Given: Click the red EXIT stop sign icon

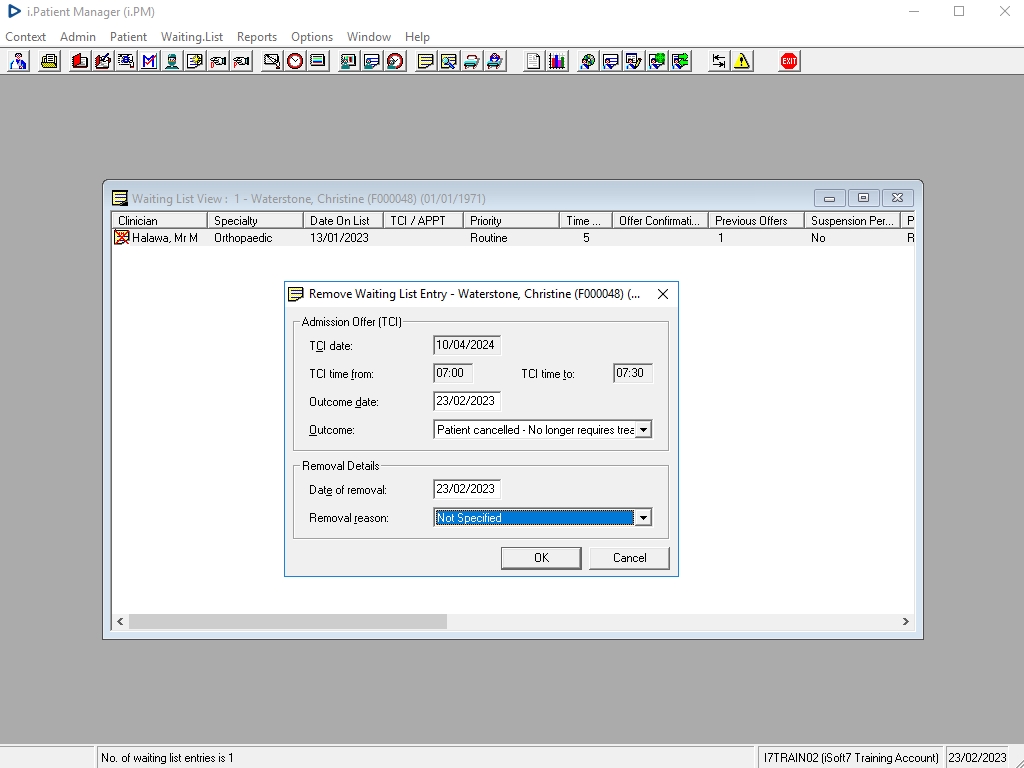Looking at the screenshot, I should pyautogui.click(x=789, y=61).
